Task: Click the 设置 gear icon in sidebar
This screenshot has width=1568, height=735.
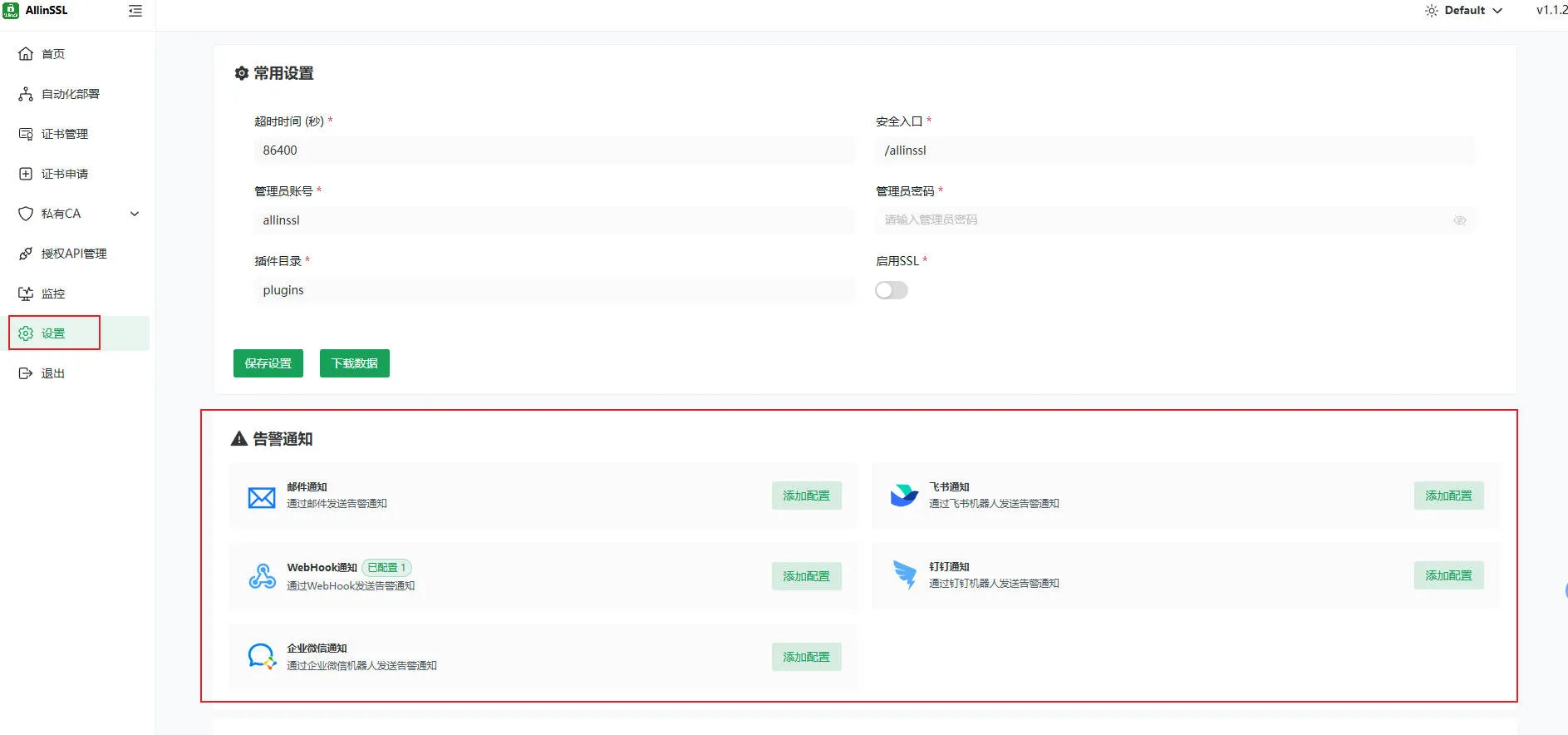Action: [26, 333]
